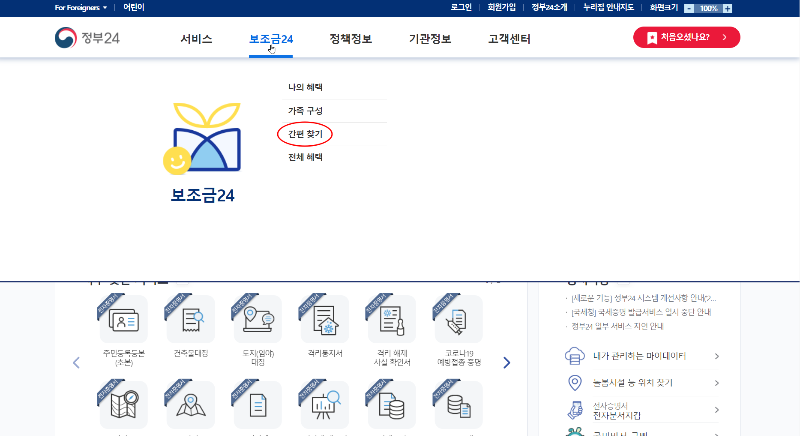Open the 격리통지서 service icon
The height and width of the screenshot is (436, 800).
(x=325, y=319)
